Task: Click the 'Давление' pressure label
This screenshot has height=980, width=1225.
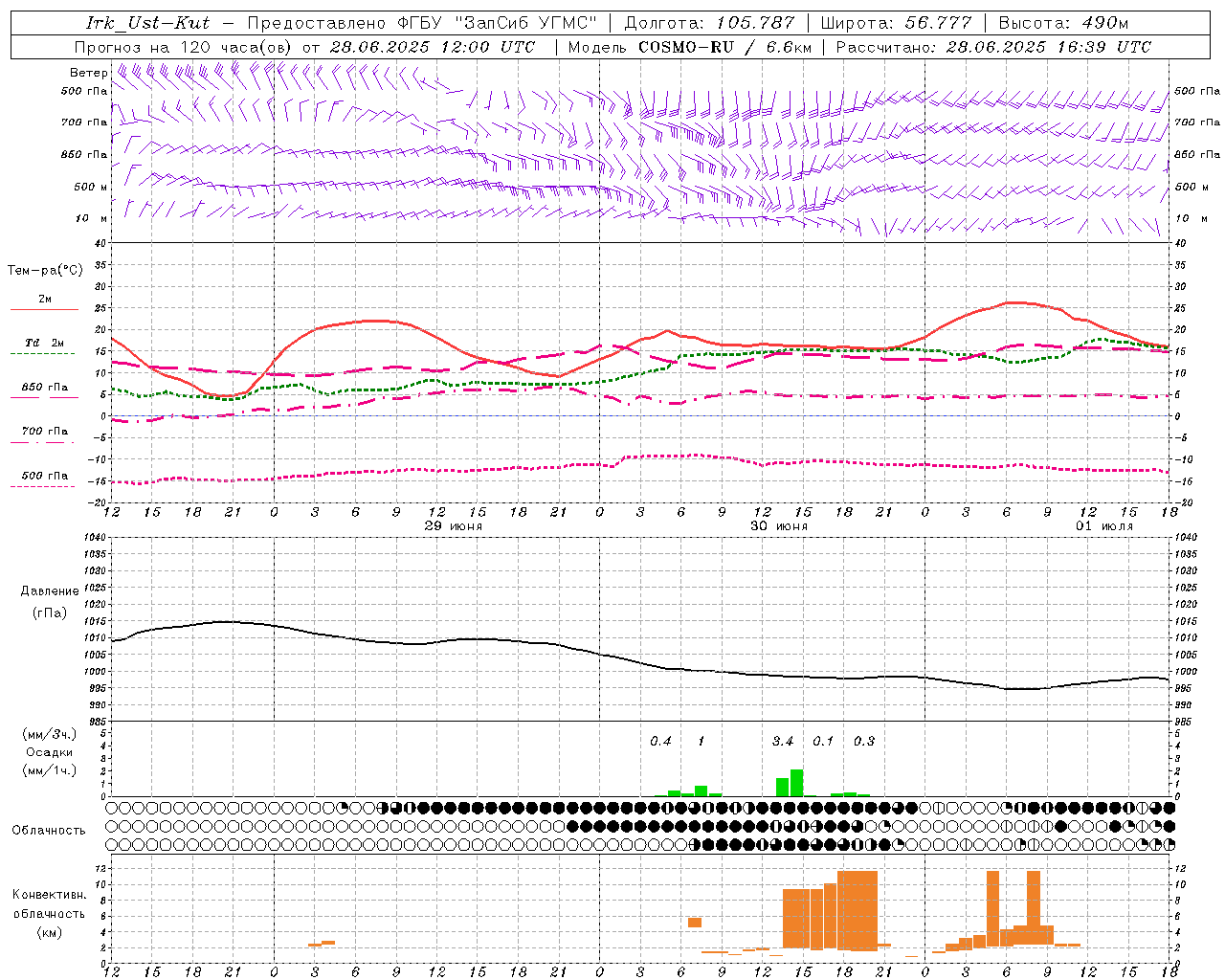Action: [50, 591]
